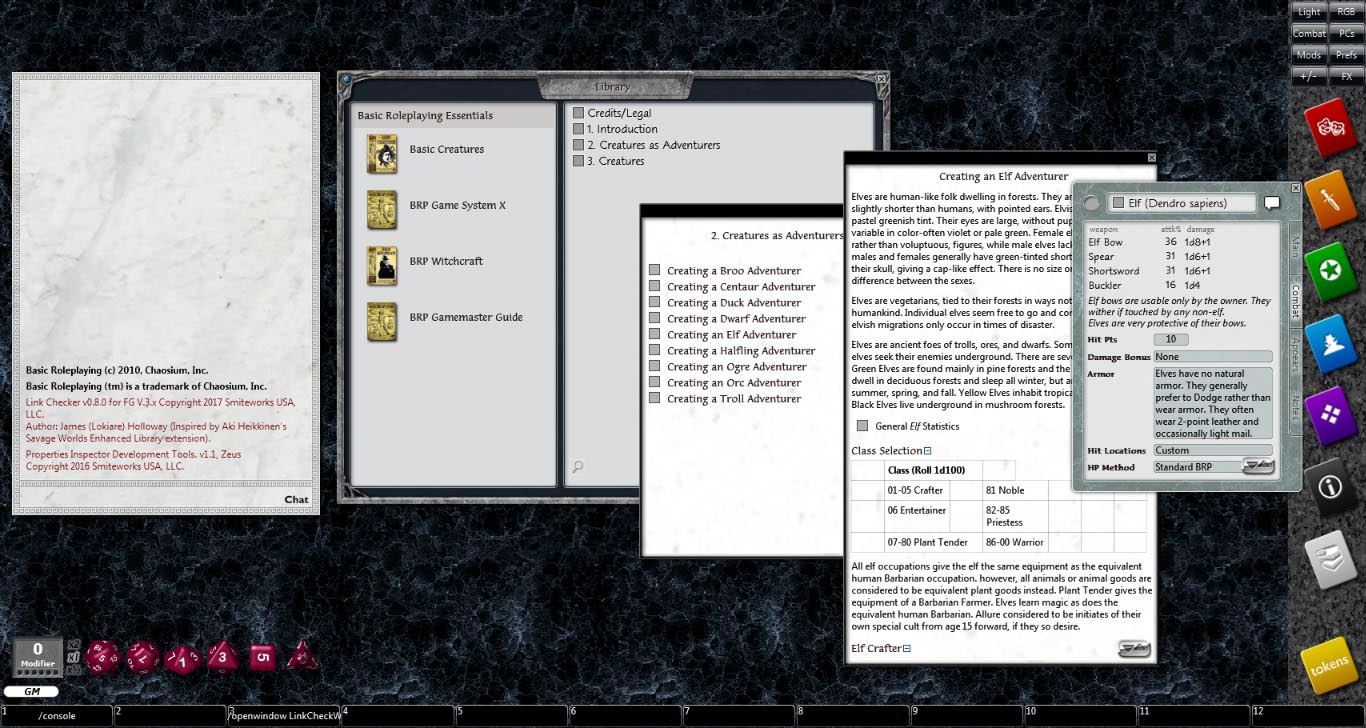The width and height of the screenshot is (1366, 728).
Task: Open the chat bubble on the Elf window
Action: click(x=1272, y=202)
